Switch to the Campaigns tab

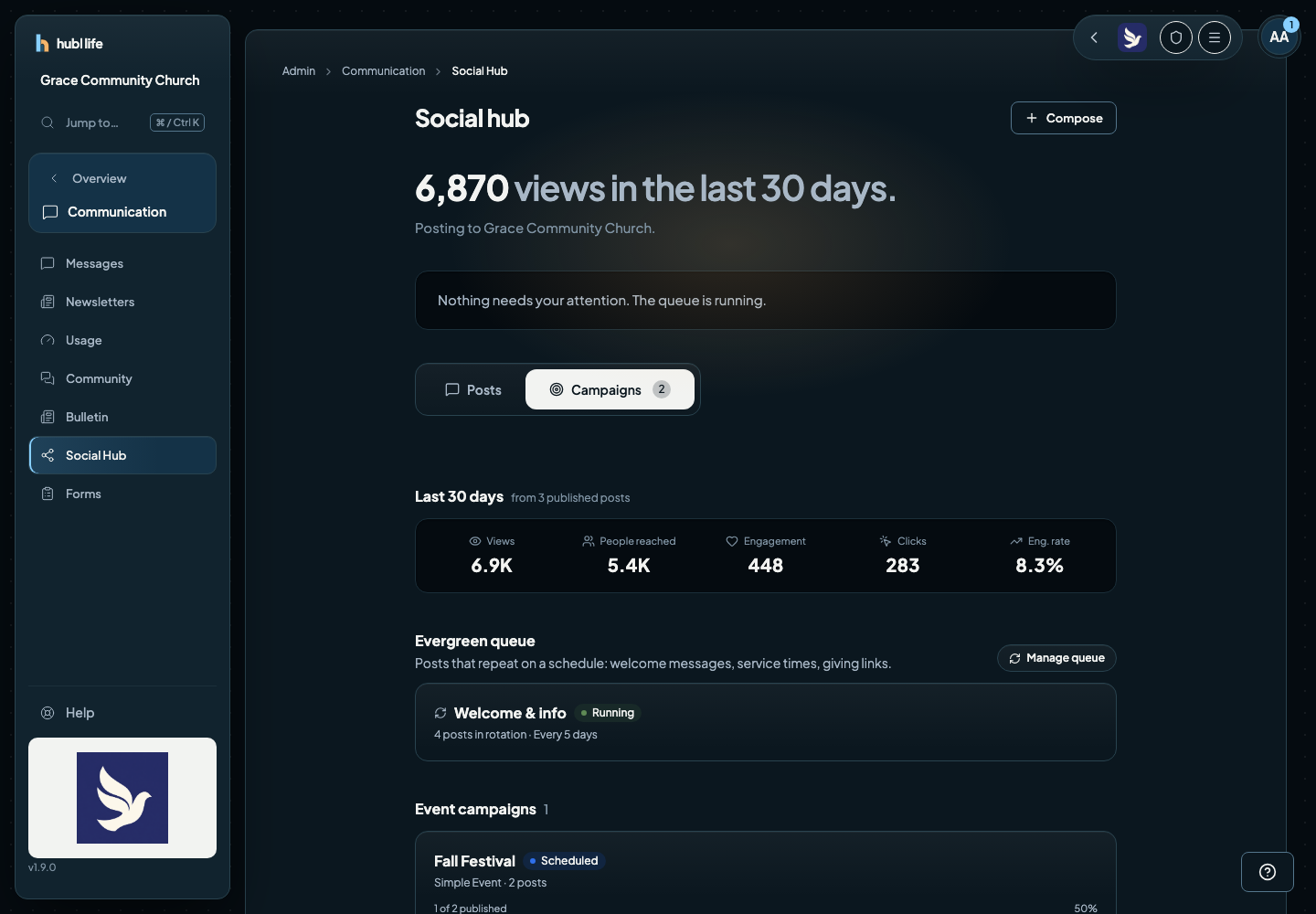coord(610,389)
